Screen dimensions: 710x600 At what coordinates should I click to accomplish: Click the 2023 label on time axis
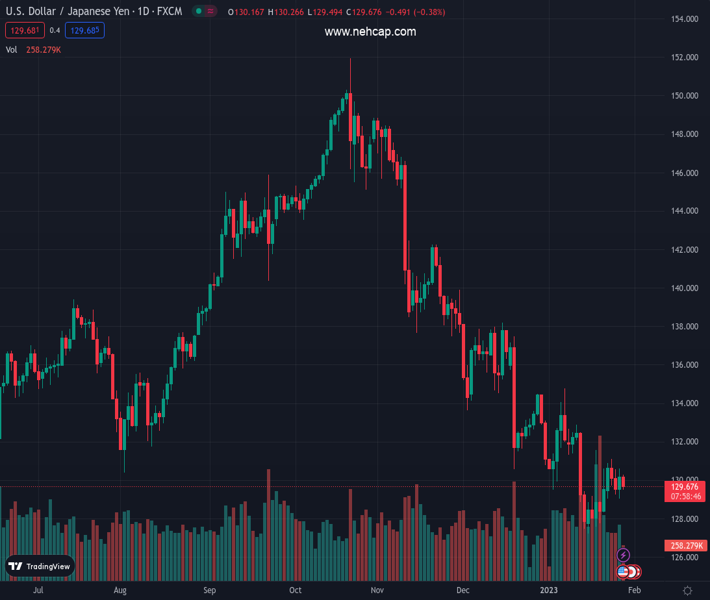point(551,591)
